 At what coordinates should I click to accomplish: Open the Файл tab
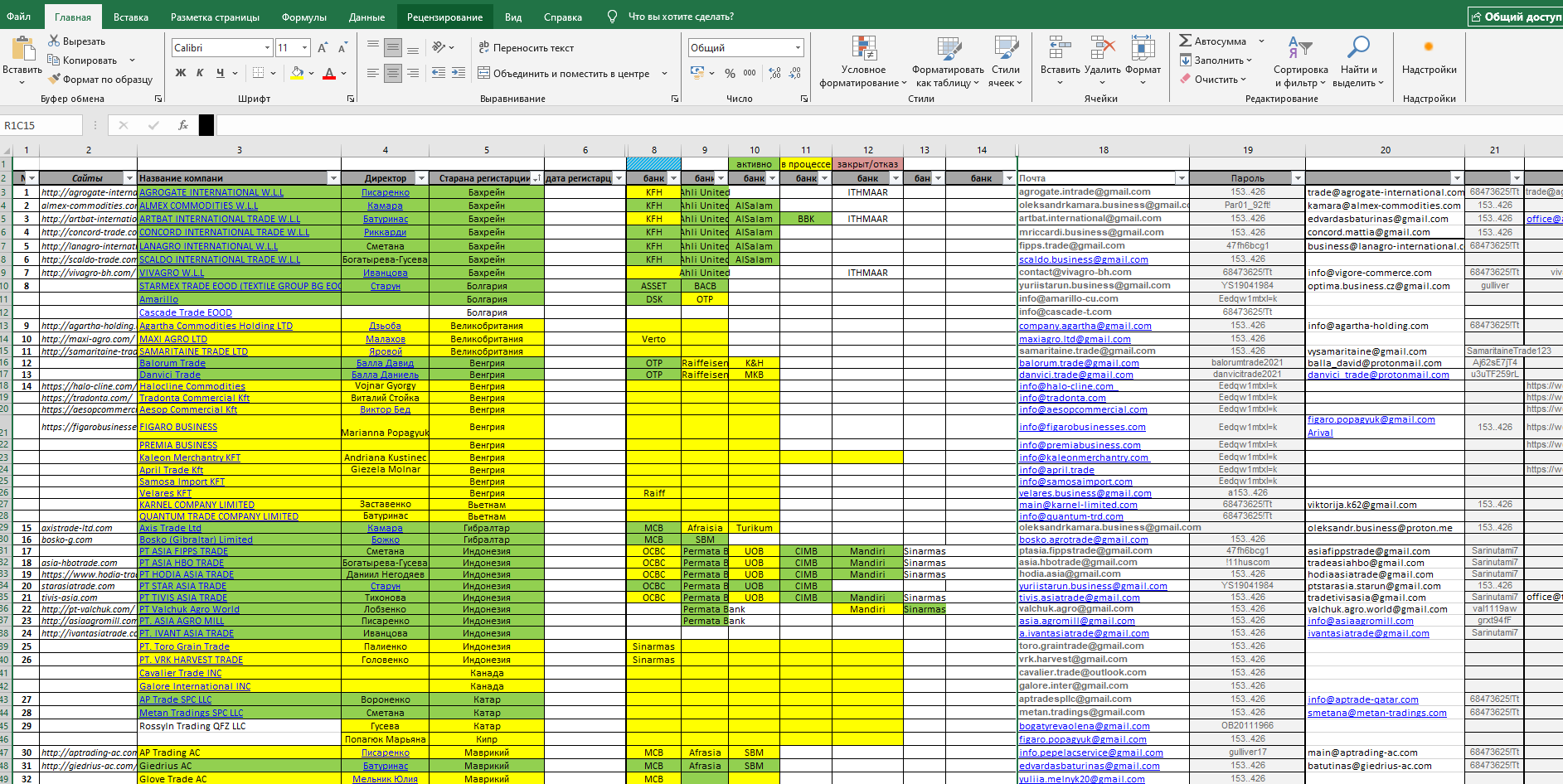18,17
